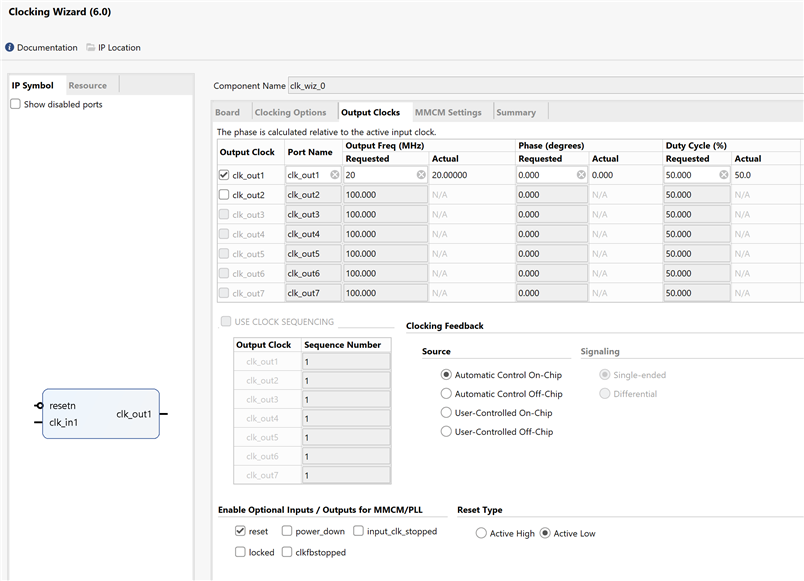Enable the clk_out2 output clock checkbox

pos(224,195)
